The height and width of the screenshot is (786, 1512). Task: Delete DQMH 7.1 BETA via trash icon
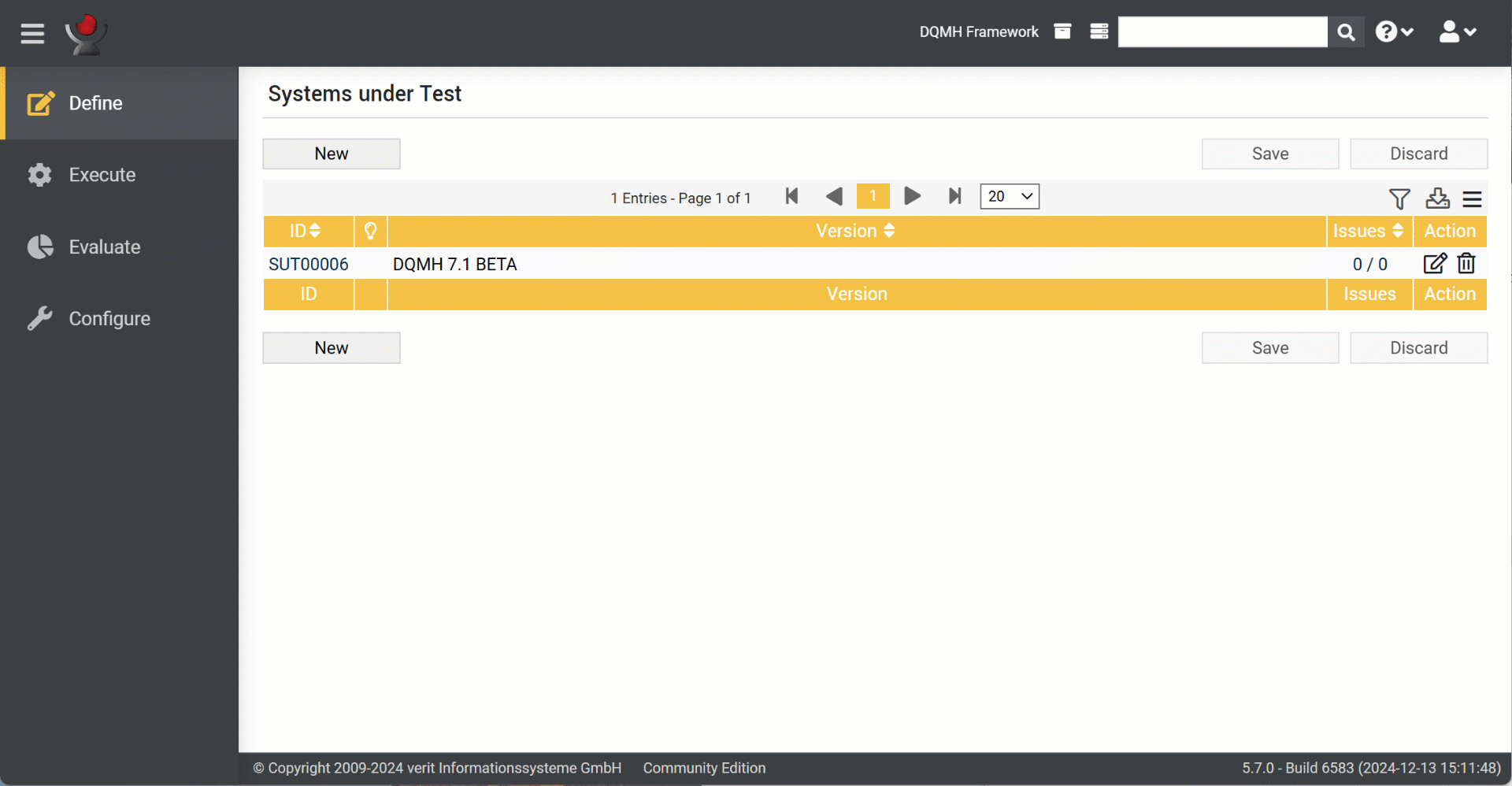pos(1466,263)
